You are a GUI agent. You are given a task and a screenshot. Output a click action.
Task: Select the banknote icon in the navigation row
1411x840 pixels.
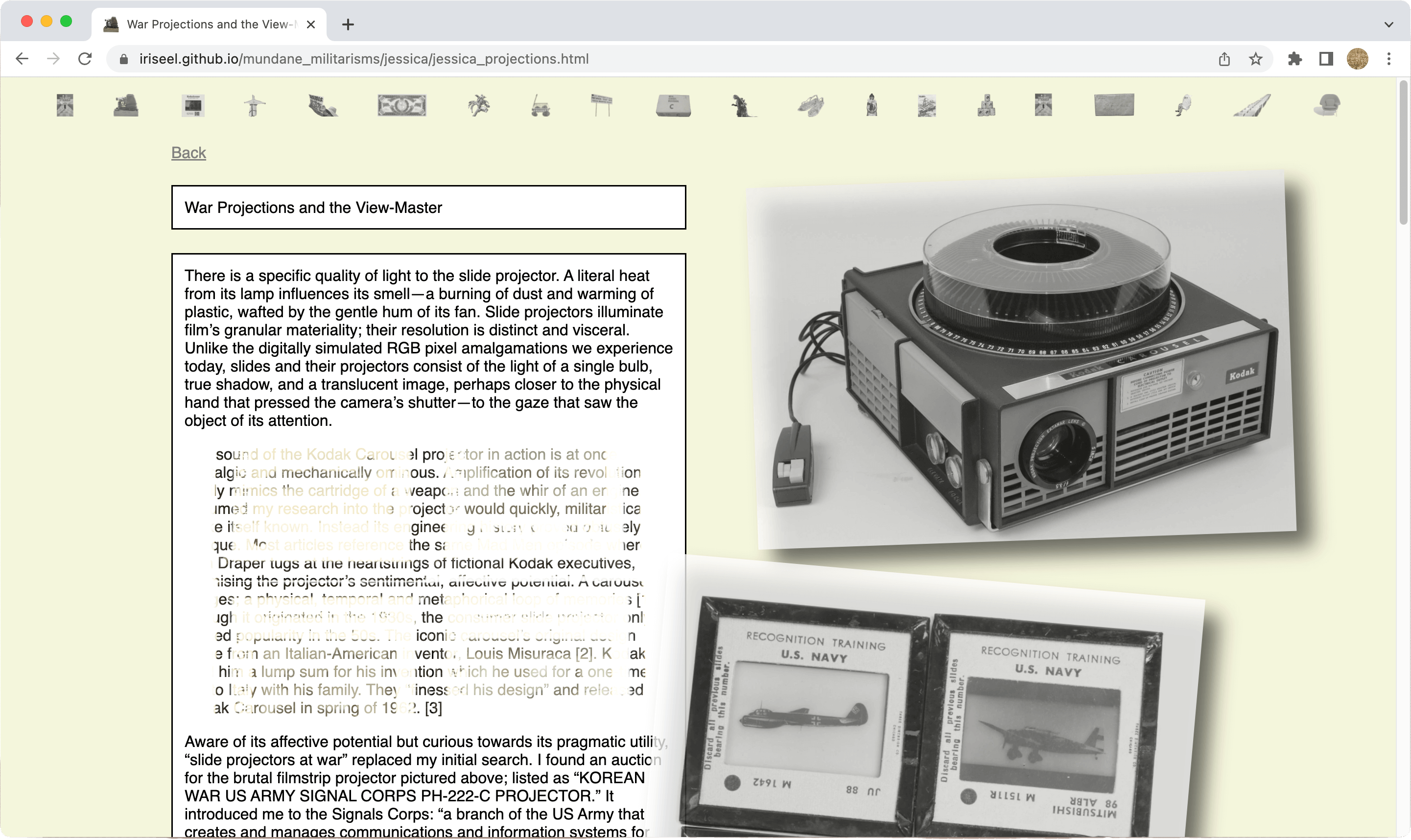click(401, 106)
